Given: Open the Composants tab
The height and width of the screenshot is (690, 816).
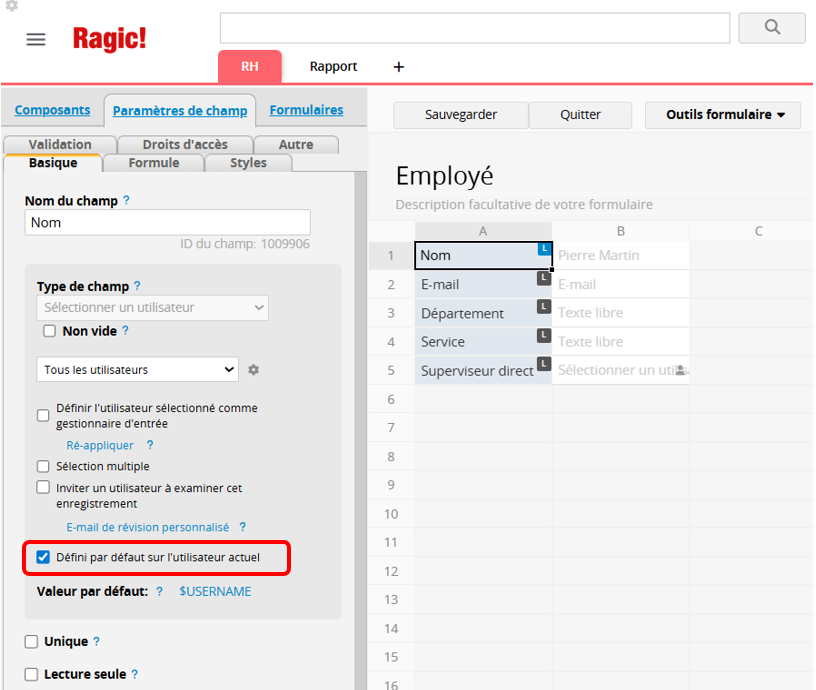Looking at the screenshot, I should coord(52,110).
